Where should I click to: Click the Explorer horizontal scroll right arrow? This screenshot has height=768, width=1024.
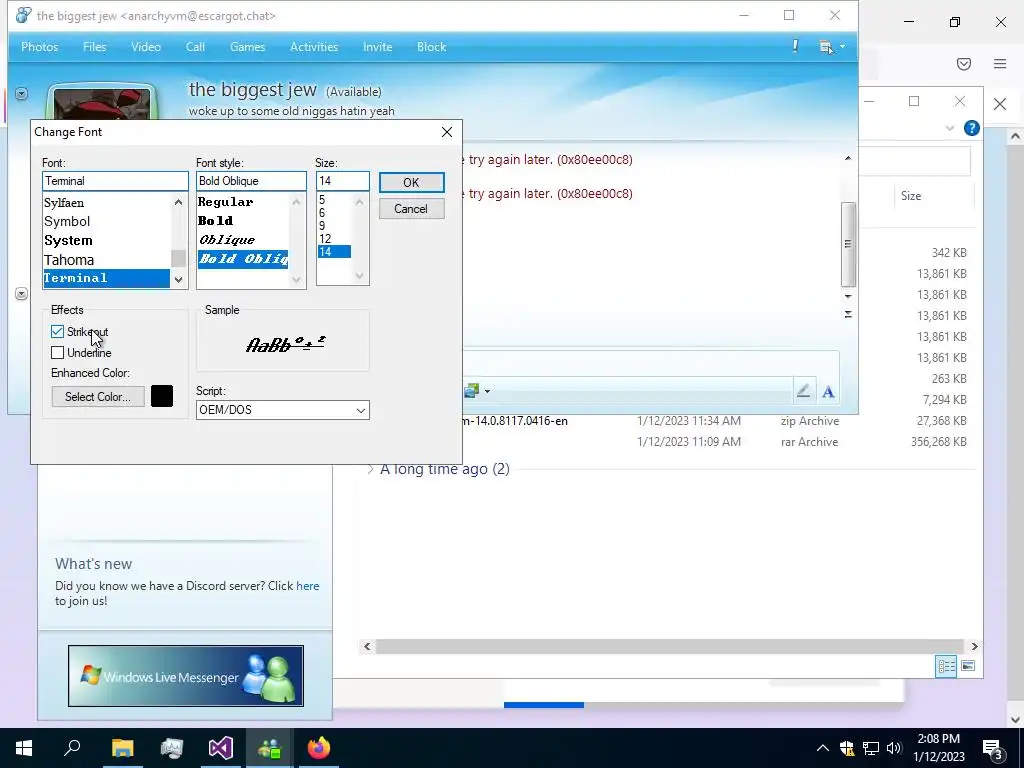click(x=974, y=647)
